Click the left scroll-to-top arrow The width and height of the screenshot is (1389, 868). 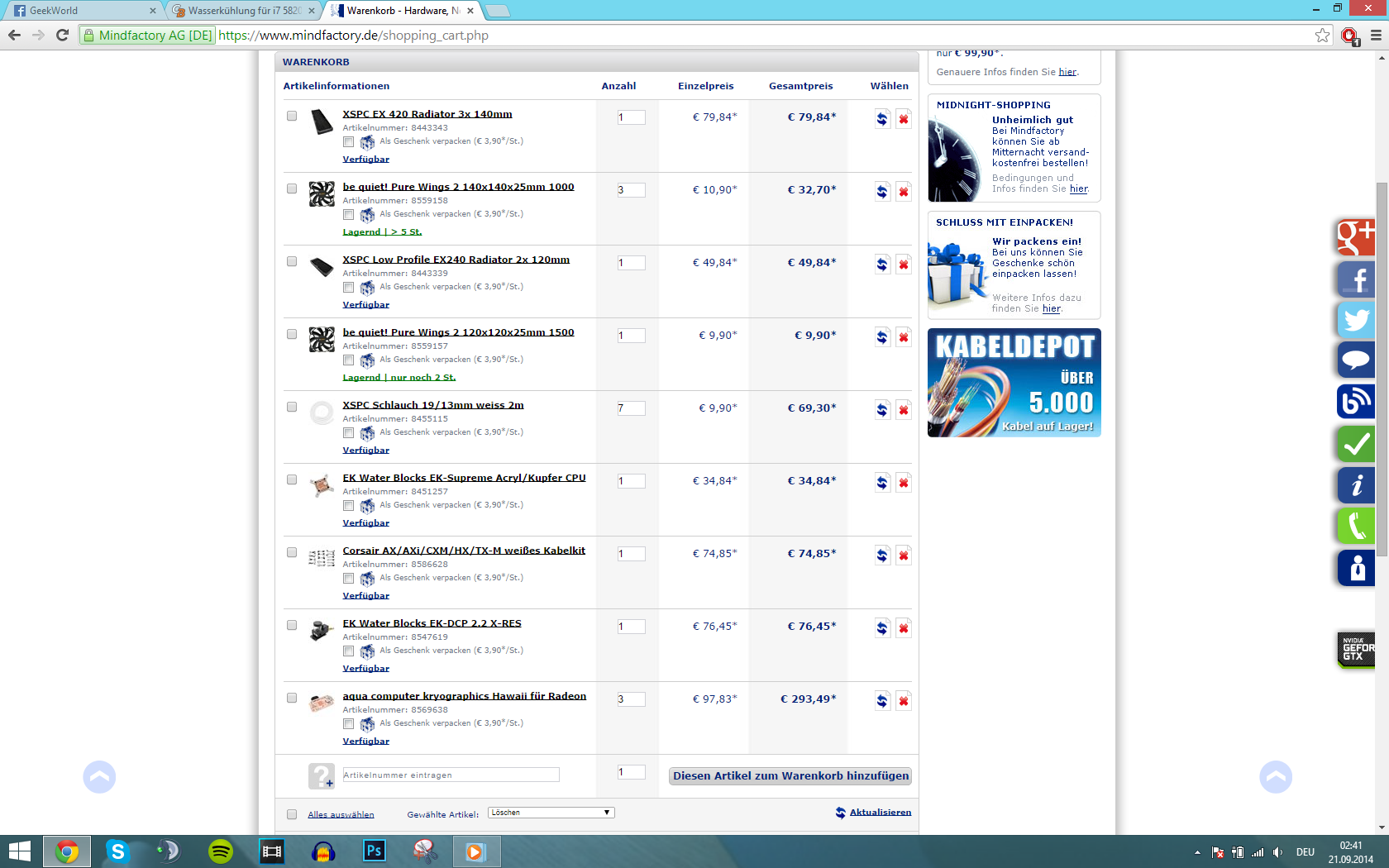tap(99, 776)
